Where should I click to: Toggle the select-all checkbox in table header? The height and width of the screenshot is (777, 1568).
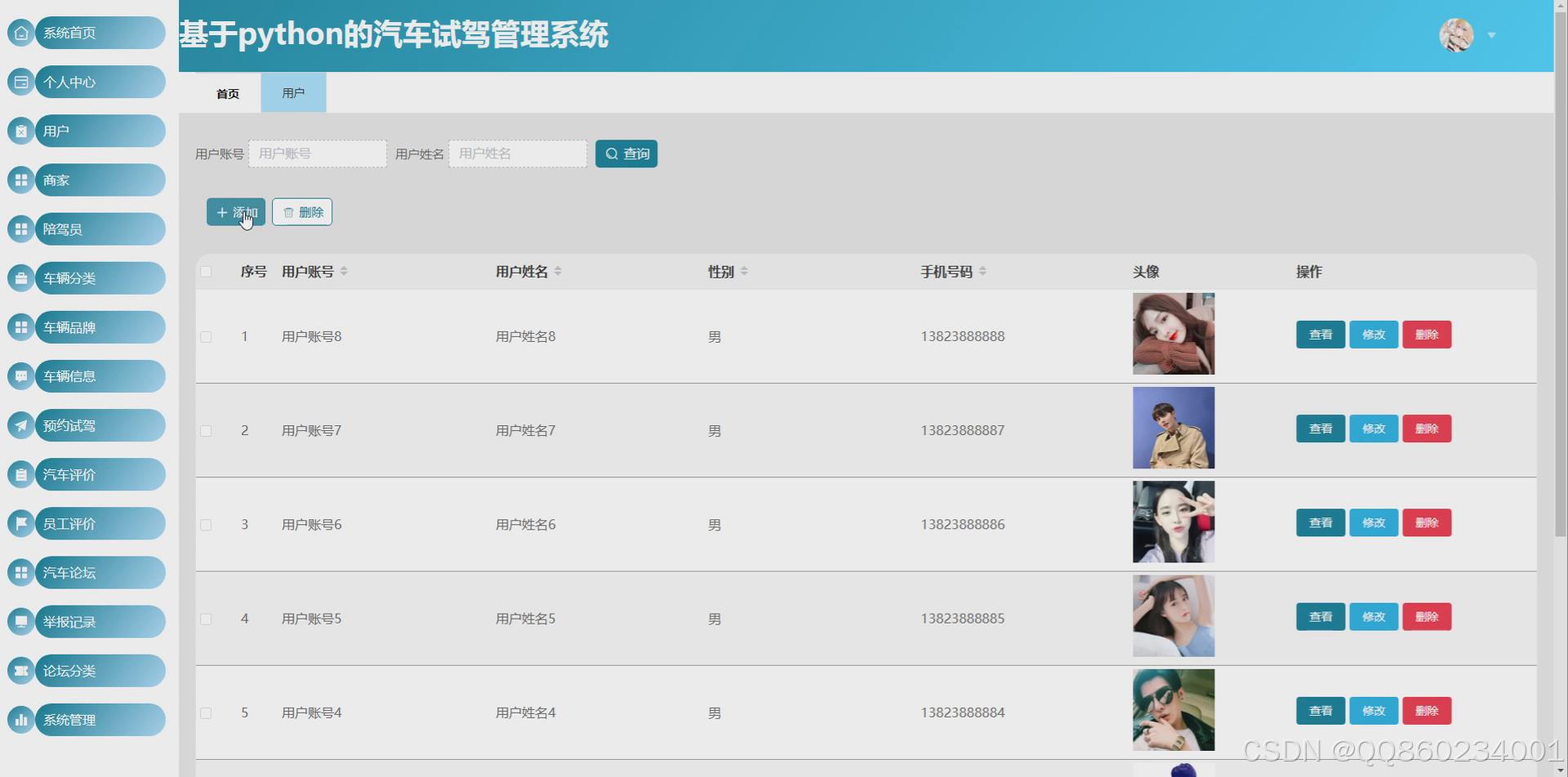coord(206,272)
